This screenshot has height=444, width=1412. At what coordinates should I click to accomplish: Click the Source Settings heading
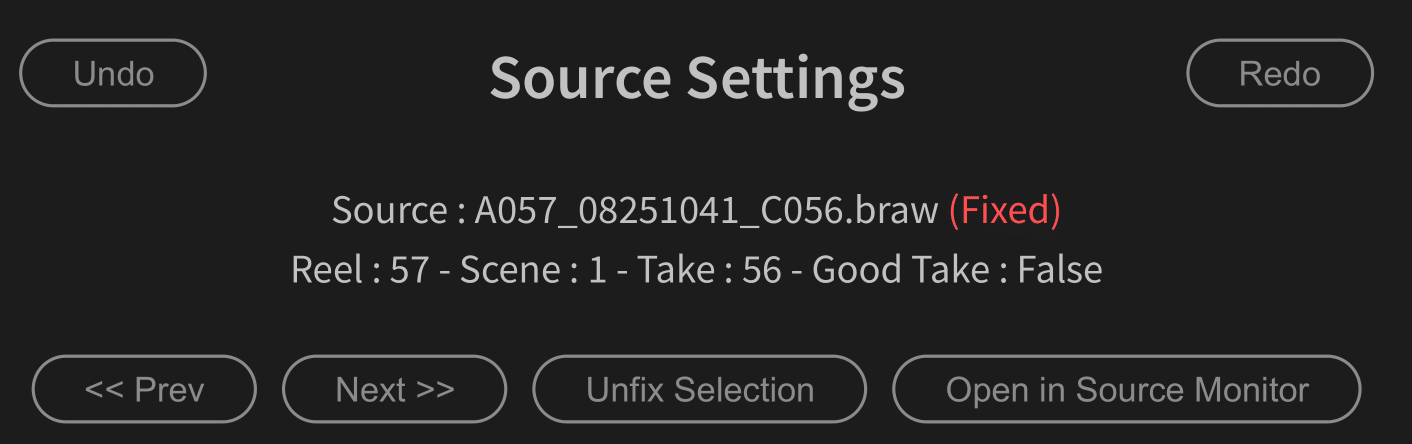click(697, 77)
